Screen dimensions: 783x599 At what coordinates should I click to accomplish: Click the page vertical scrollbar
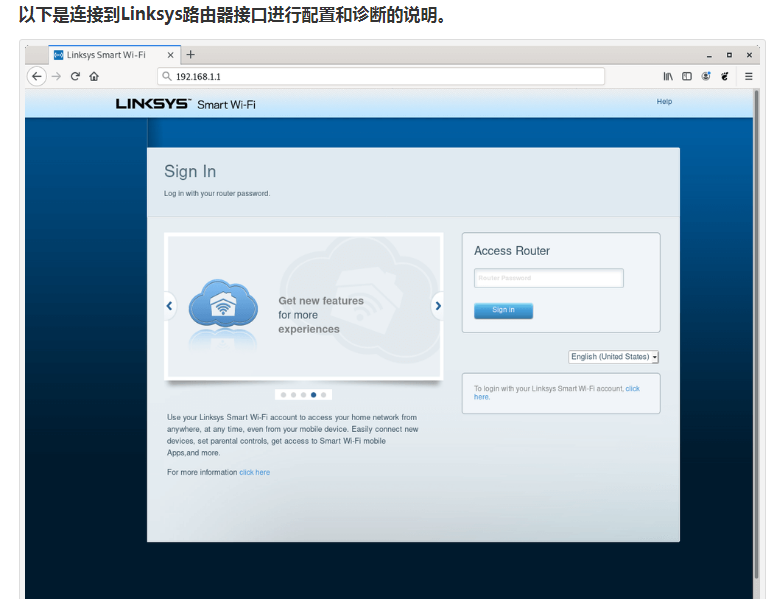[756, 333]
